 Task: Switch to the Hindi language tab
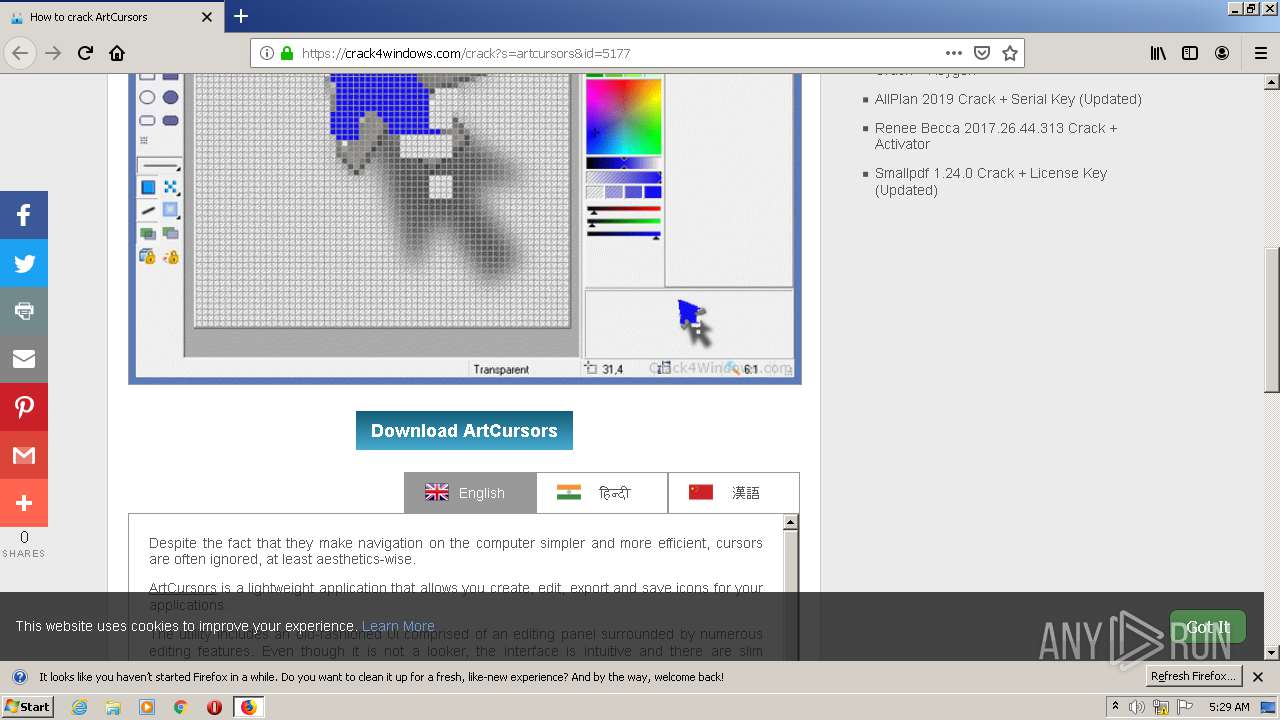point(602,493)
